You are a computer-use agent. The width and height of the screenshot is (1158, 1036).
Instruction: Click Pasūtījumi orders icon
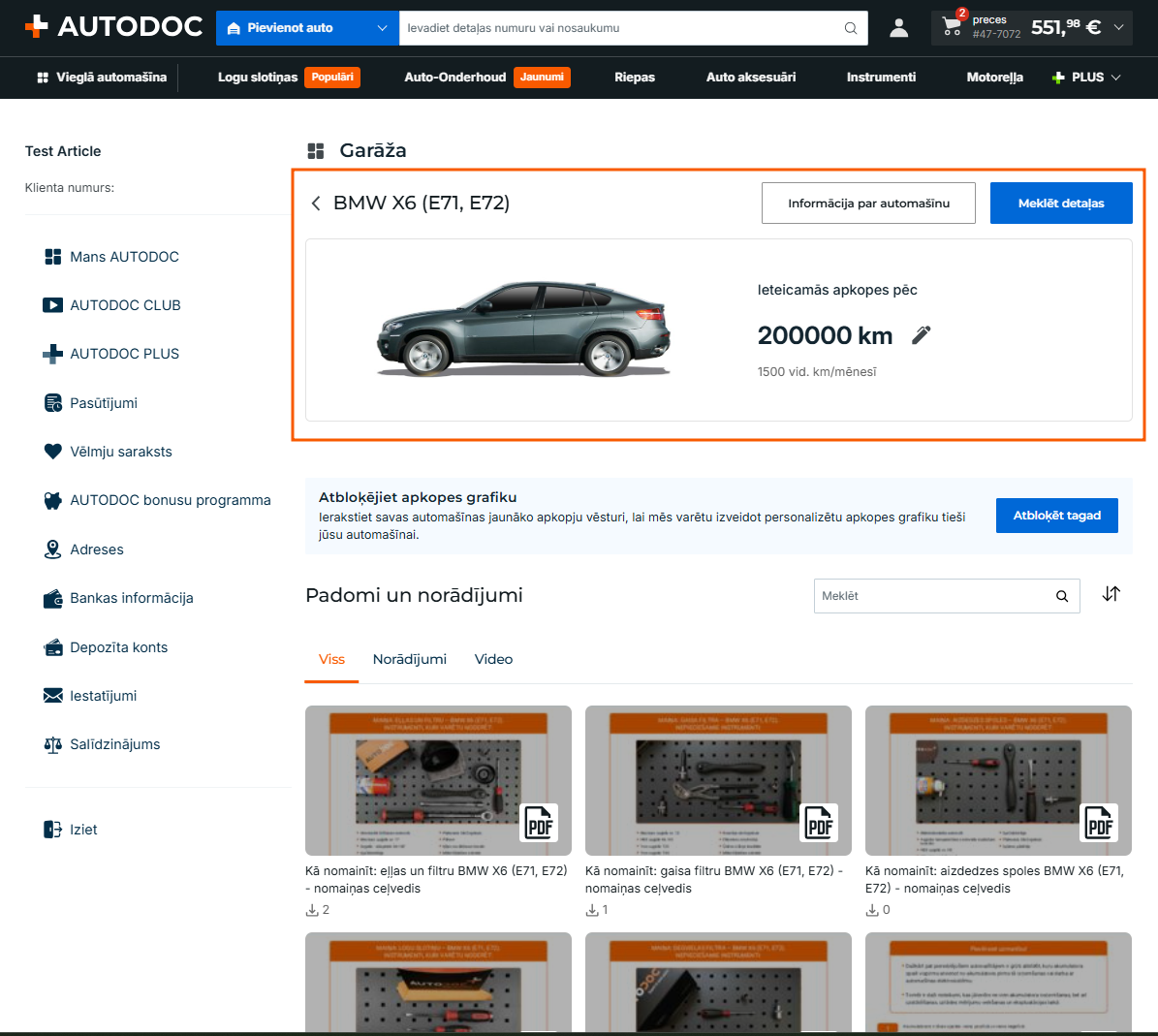(52, 403)
